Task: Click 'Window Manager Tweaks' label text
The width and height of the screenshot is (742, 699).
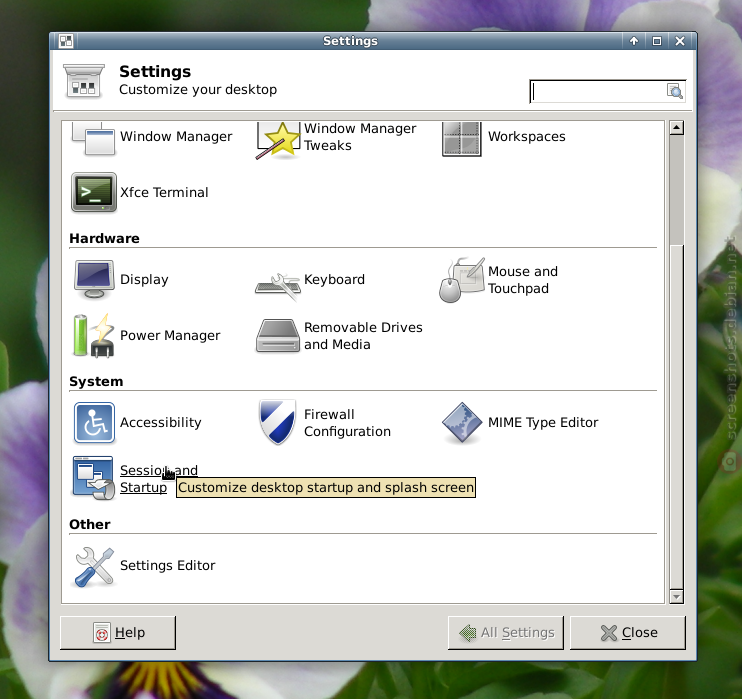Action: point(360,137)
